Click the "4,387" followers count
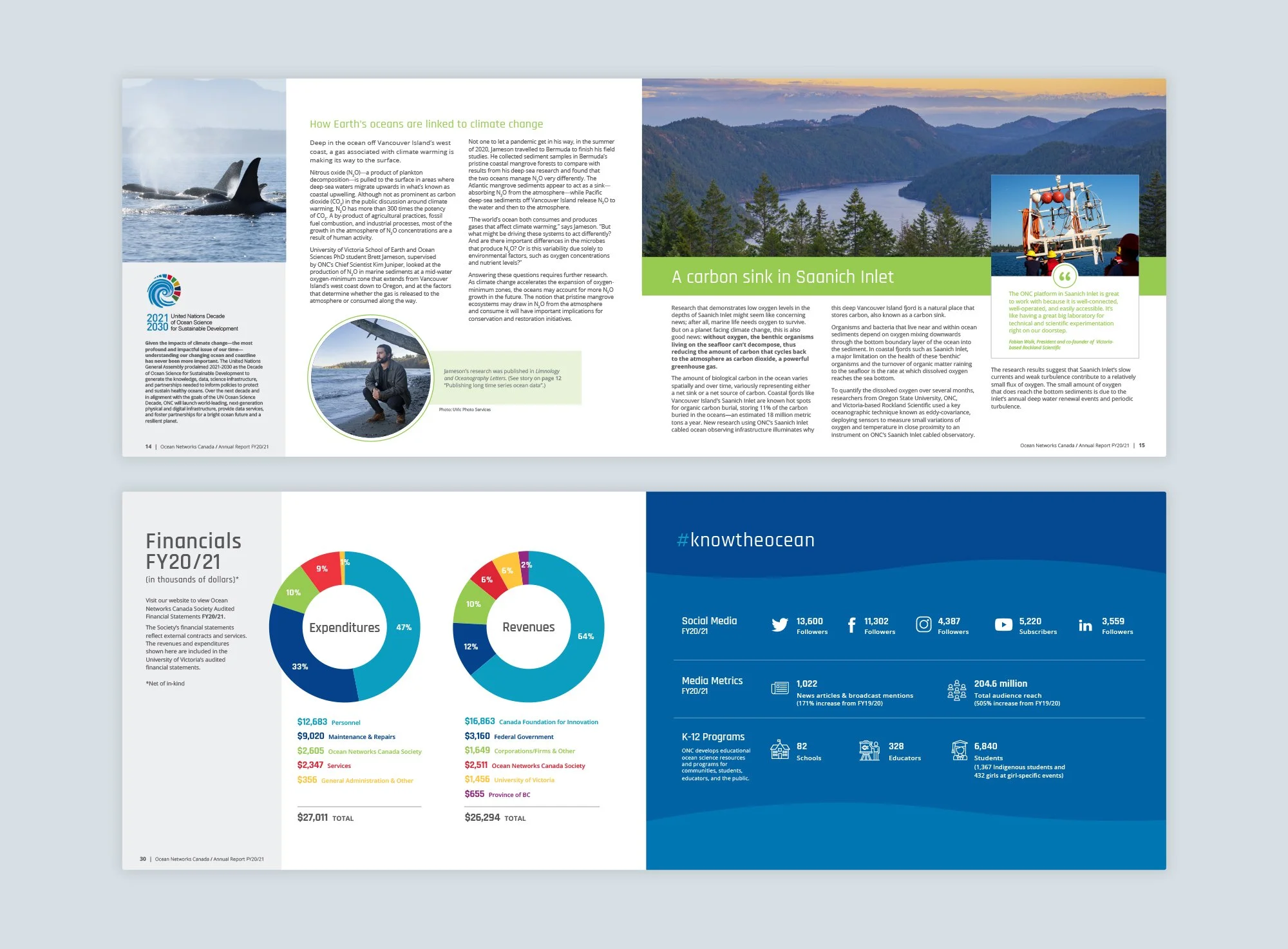This screenshot has height=949, width=1288. [949, 621]
